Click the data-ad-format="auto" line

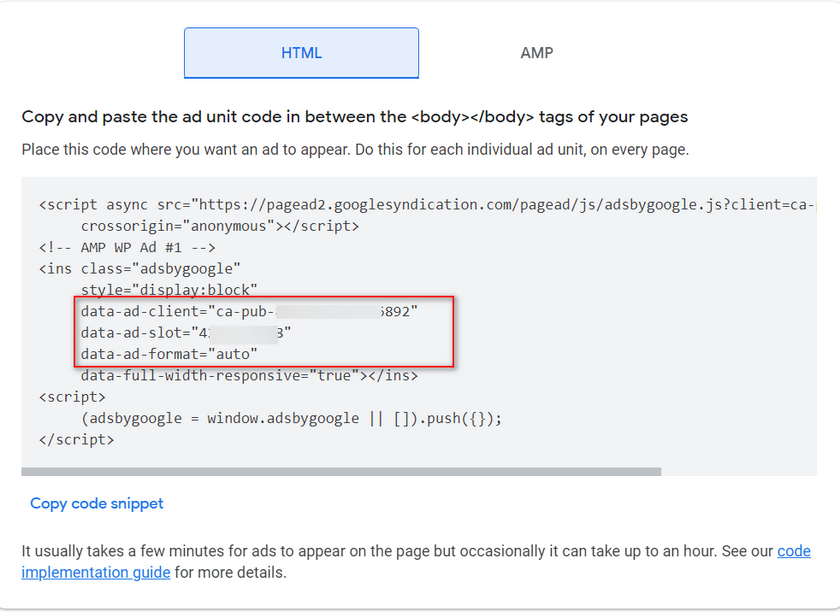[x=169, y=354]
